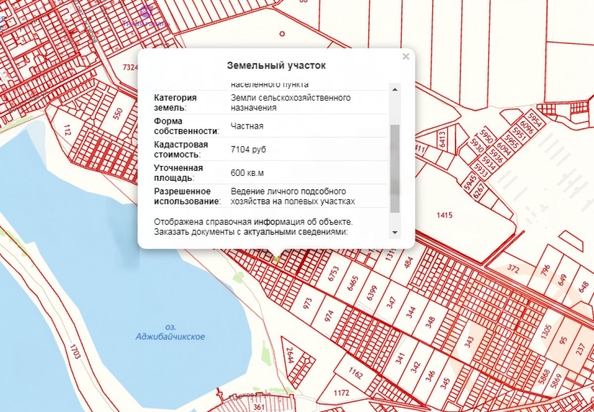Select map parcel 5954

click(536, 120)
